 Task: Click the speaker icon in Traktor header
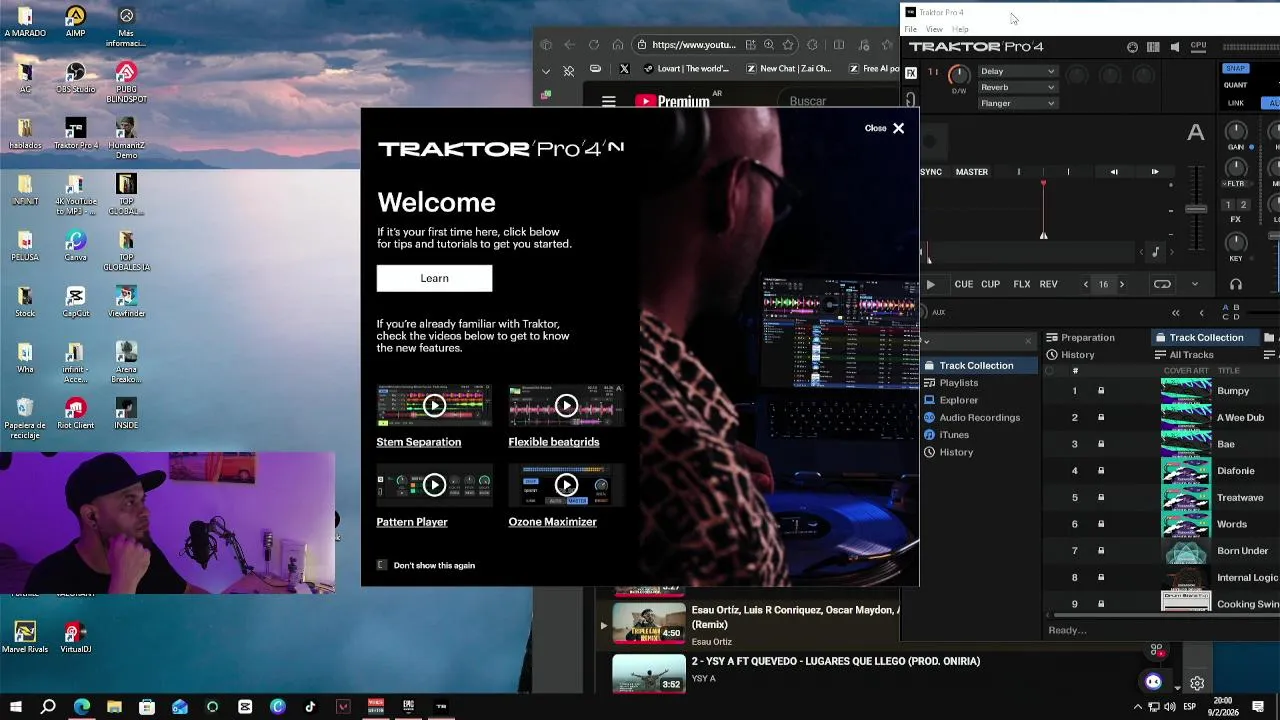[x=1175, y=47]
